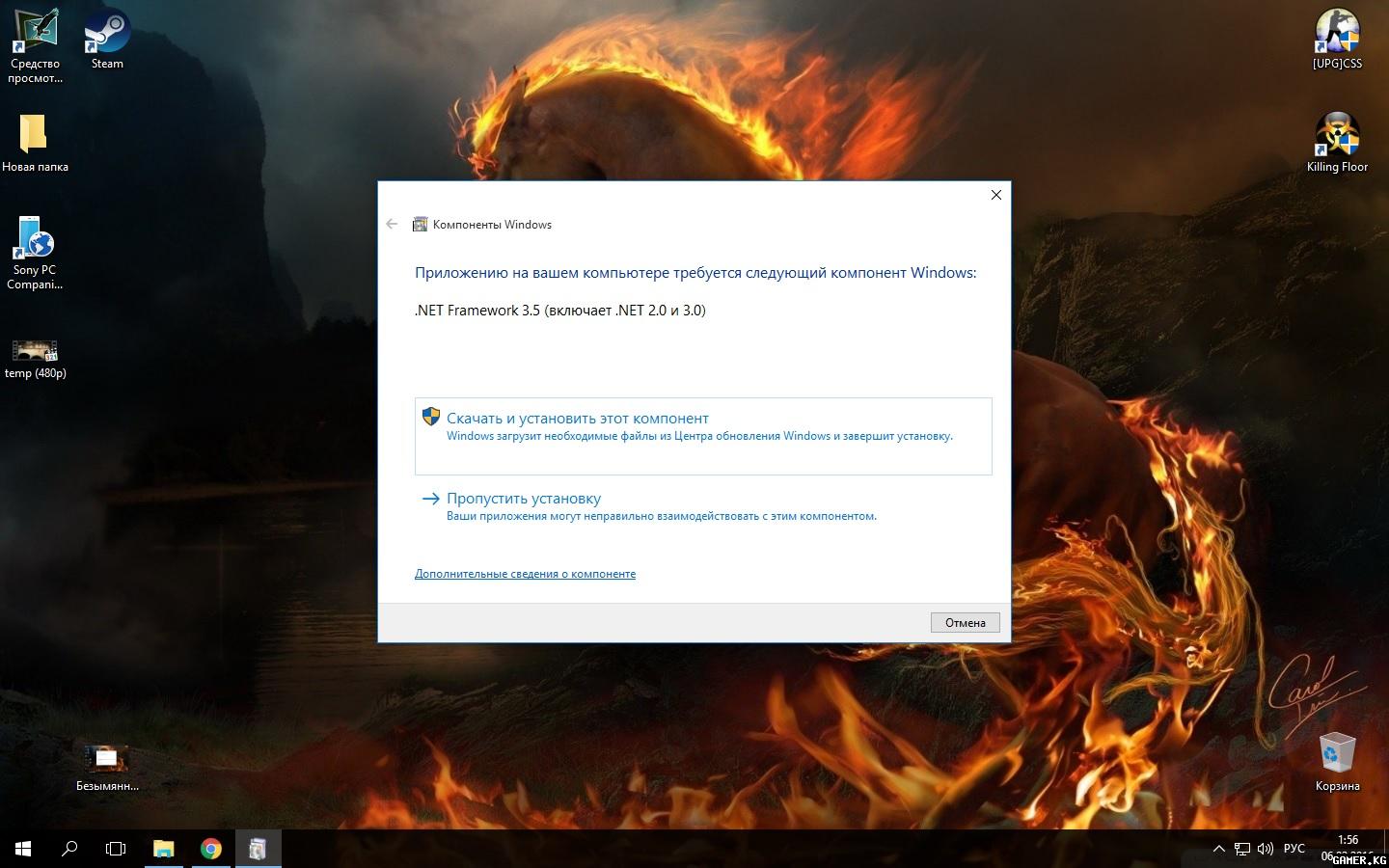Launch Google Chrome from the taskbar

[210, 849]
